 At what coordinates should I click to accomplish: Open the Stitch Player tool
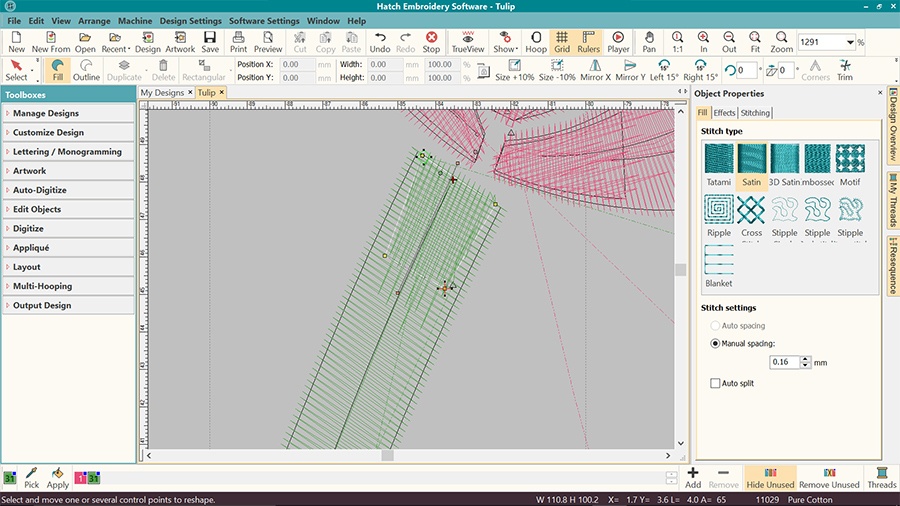coord(618,41)
